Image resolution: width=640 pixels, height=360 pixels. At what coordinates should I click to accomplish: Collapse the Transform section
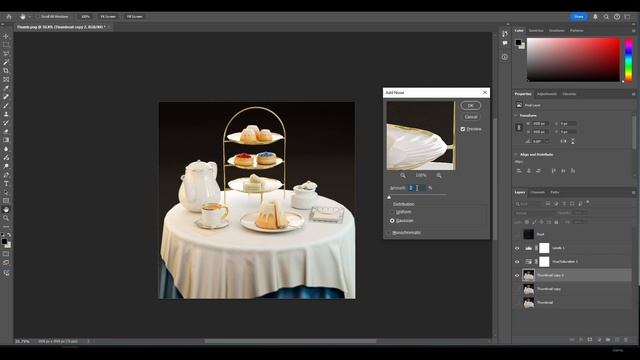pyautogui.click(x=516, y=116)
